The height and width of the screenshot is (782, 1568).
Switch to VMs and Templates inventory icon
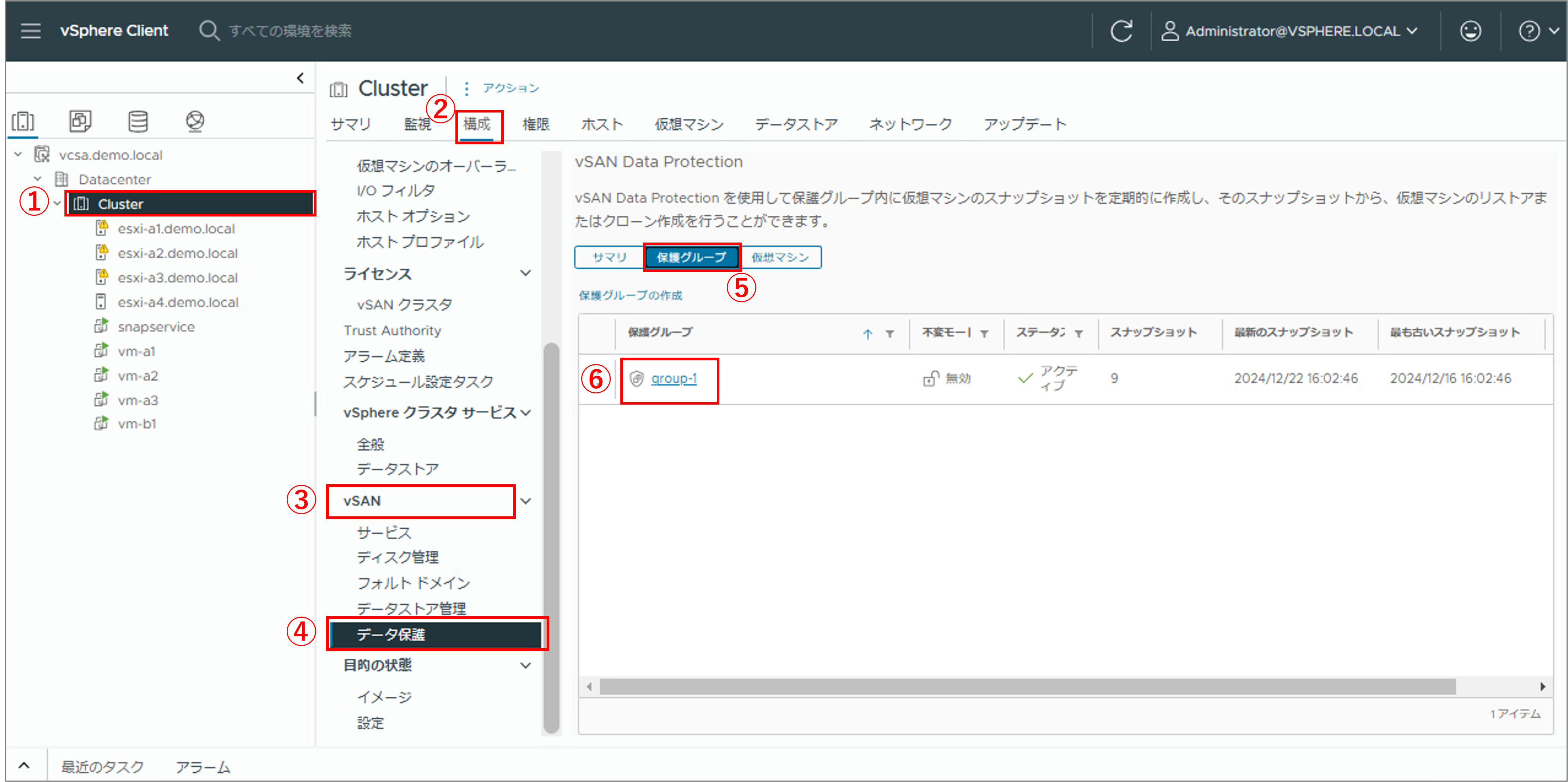click(x=80, y=121)
